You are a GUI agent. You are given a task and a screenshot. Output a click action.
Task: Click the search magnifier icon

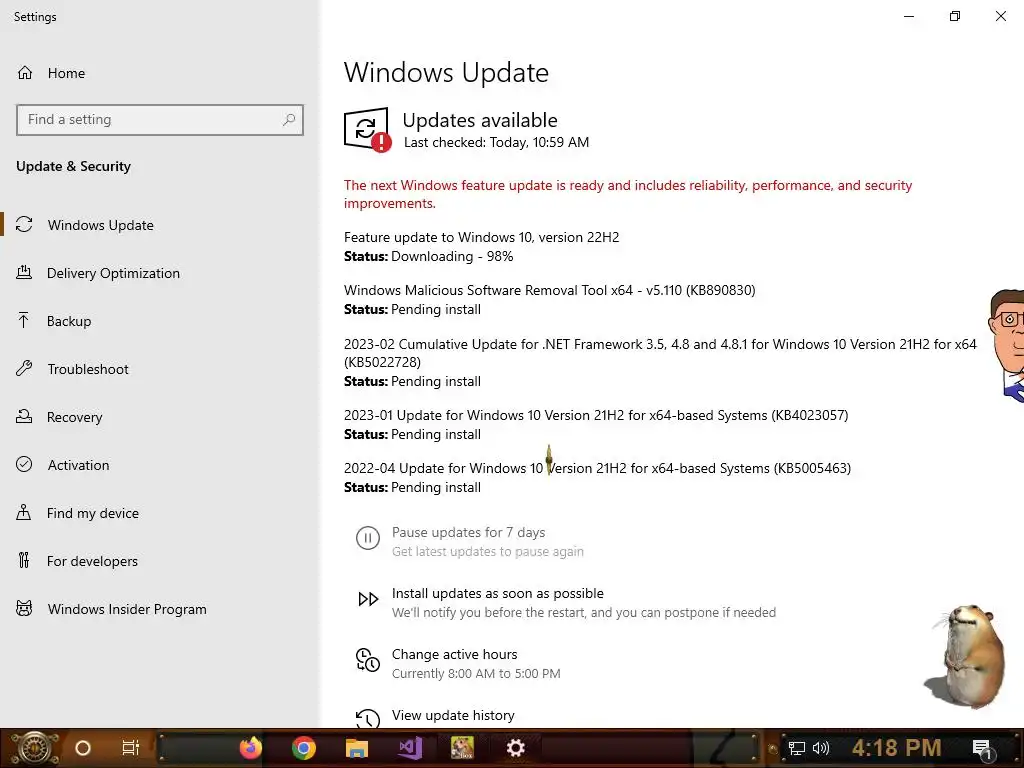(x=289, y=120)
